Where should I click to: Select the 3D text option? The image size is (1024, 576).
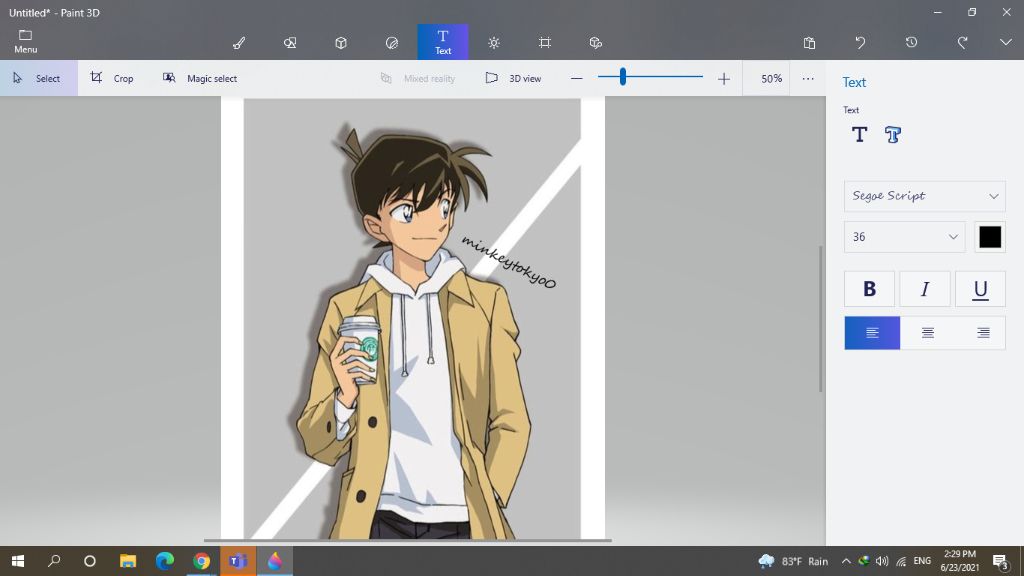click(x=893, y=135)
